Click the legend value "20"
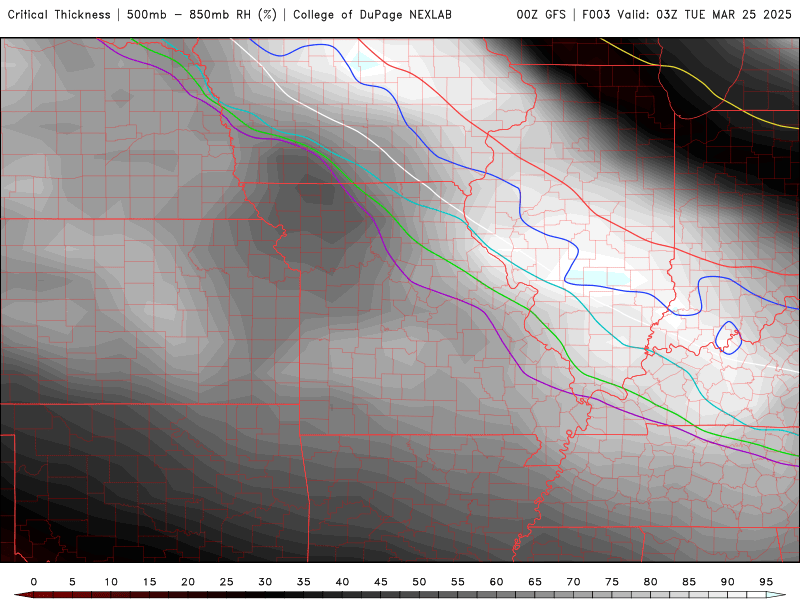This screenshot has height=600, width=800. pyautogui.click(x=188, y=582)
